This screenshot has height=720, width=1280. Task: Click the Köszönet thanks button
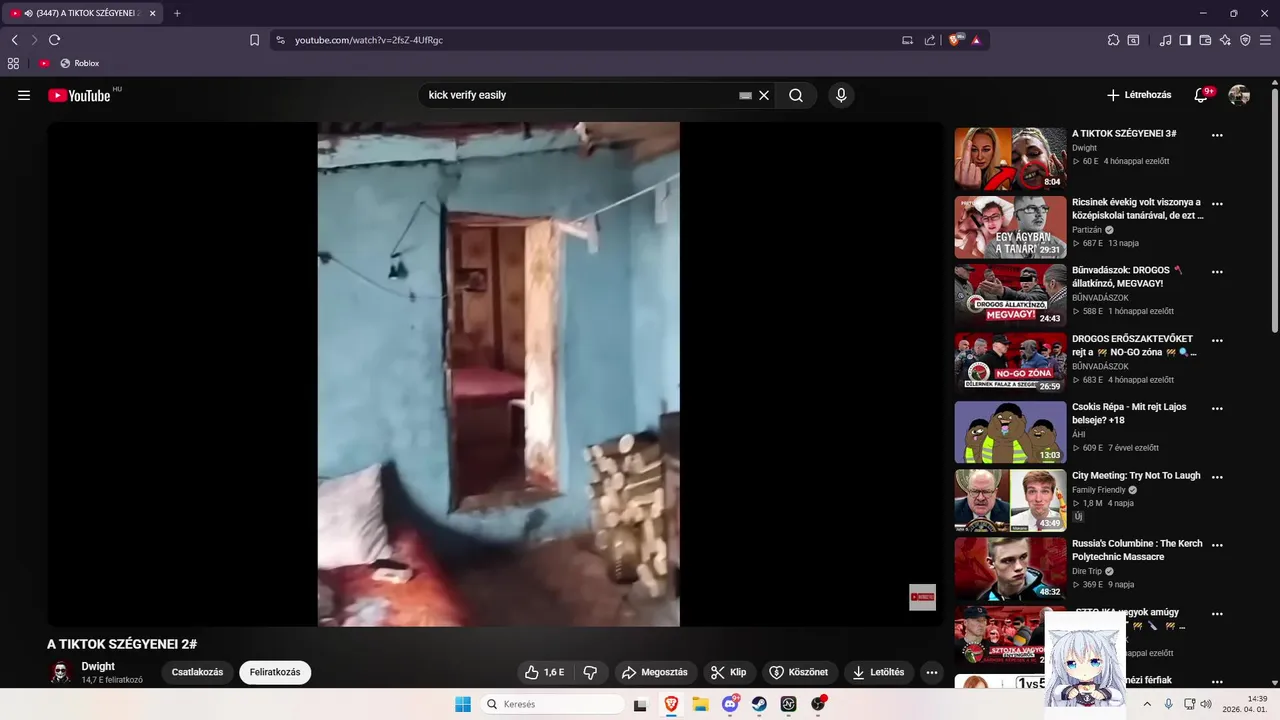pos(800,672)
